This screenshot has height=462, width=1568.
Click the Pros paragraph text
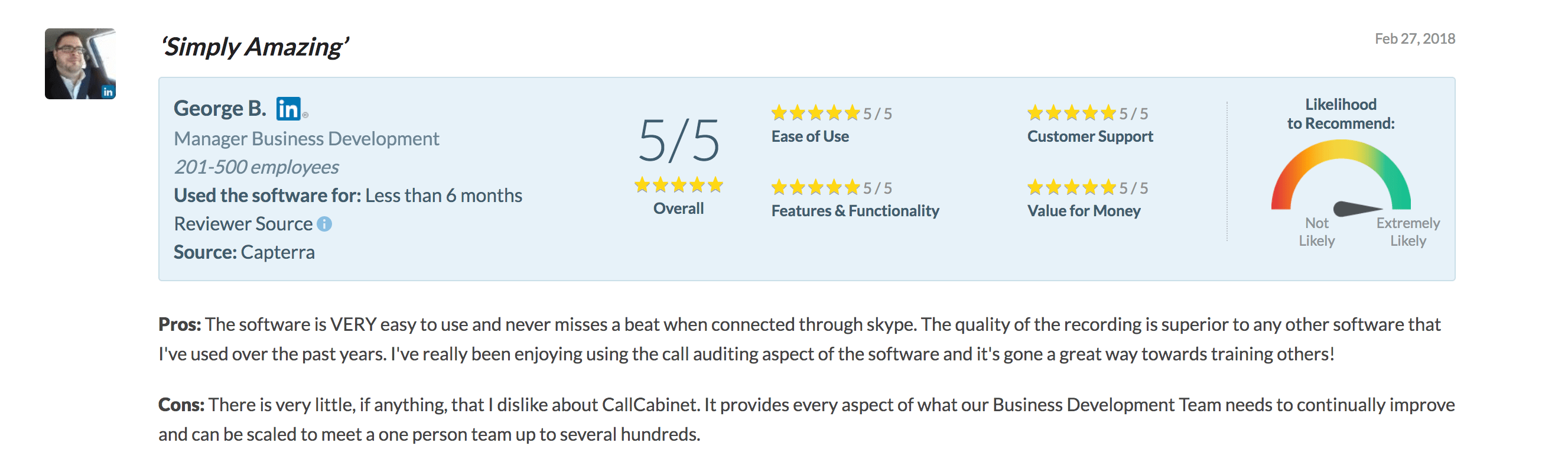pyautogui.click(x=799, y=339)
